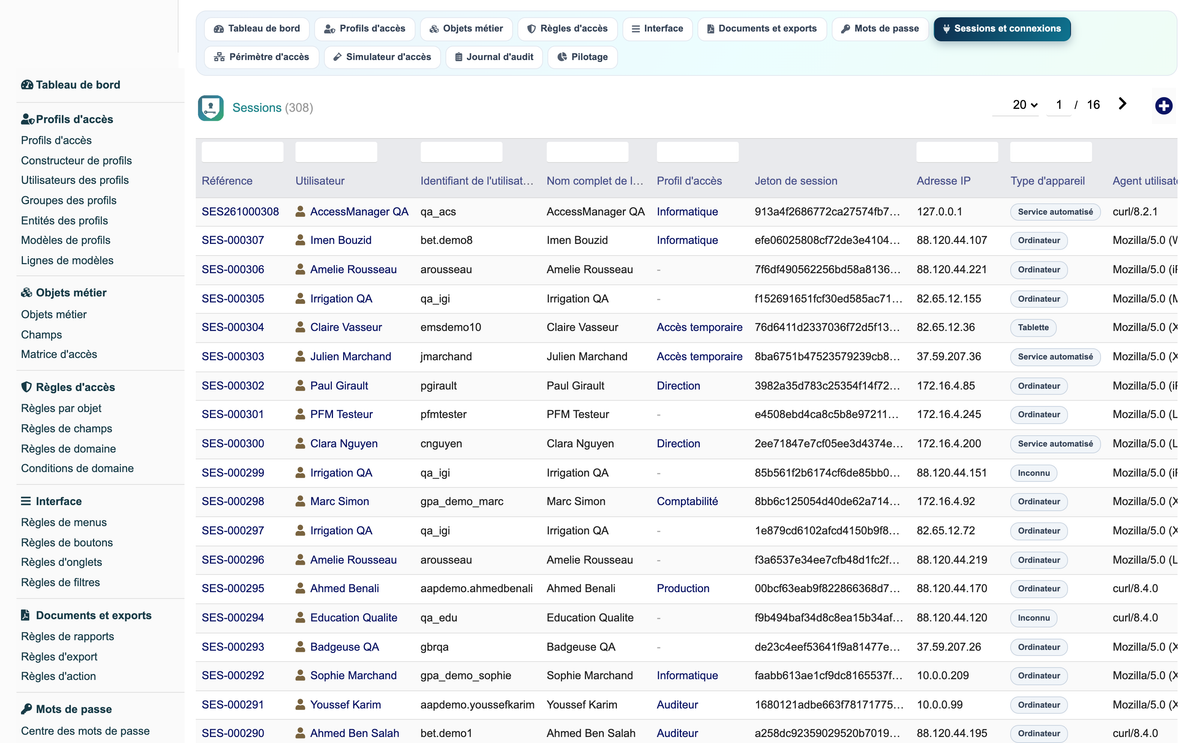The image size is (1200, 743).
Task: Sort by the Référence column header
Action: 227,181
